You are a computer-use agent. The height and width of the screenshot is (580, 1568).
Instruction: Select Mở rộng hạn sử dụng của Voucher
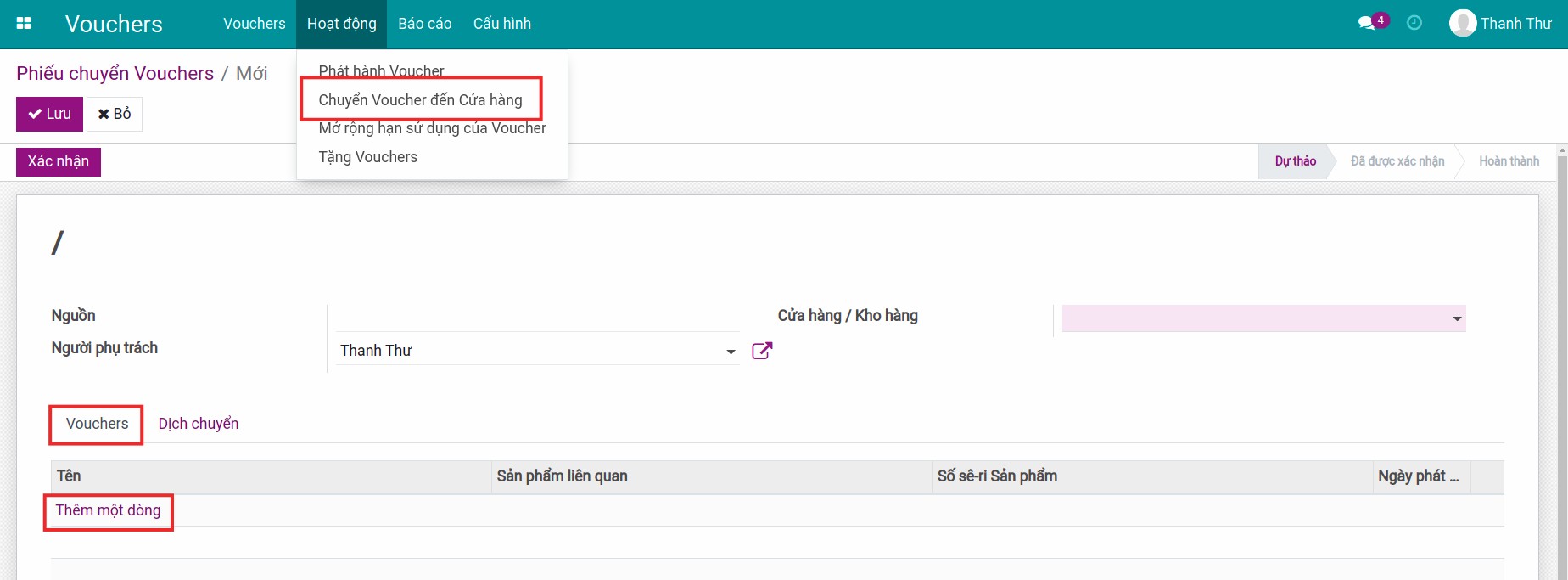coord(433,128)
